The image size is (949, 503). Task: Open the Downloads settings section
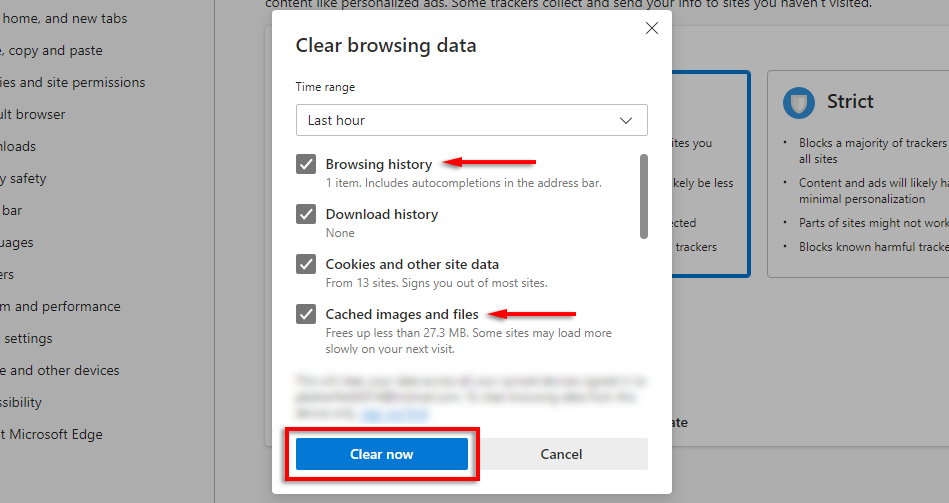20,146
